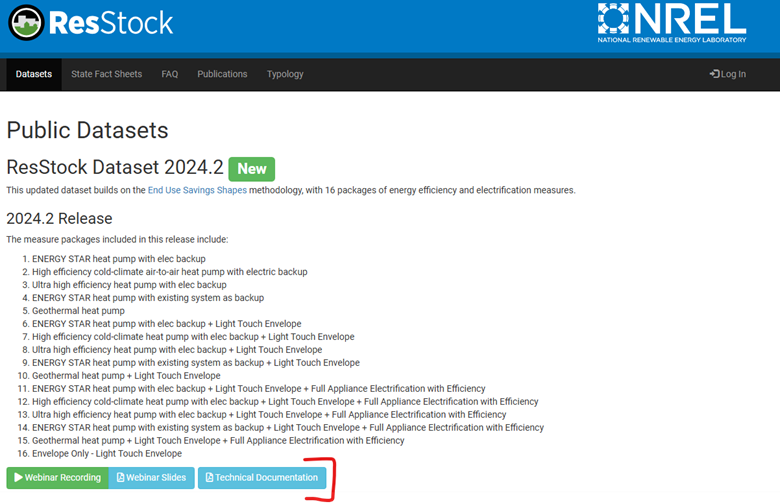The image size is (780, 504).
Task: Click the 2024.2 Release subheading
Action: click(x=59, y=218)
